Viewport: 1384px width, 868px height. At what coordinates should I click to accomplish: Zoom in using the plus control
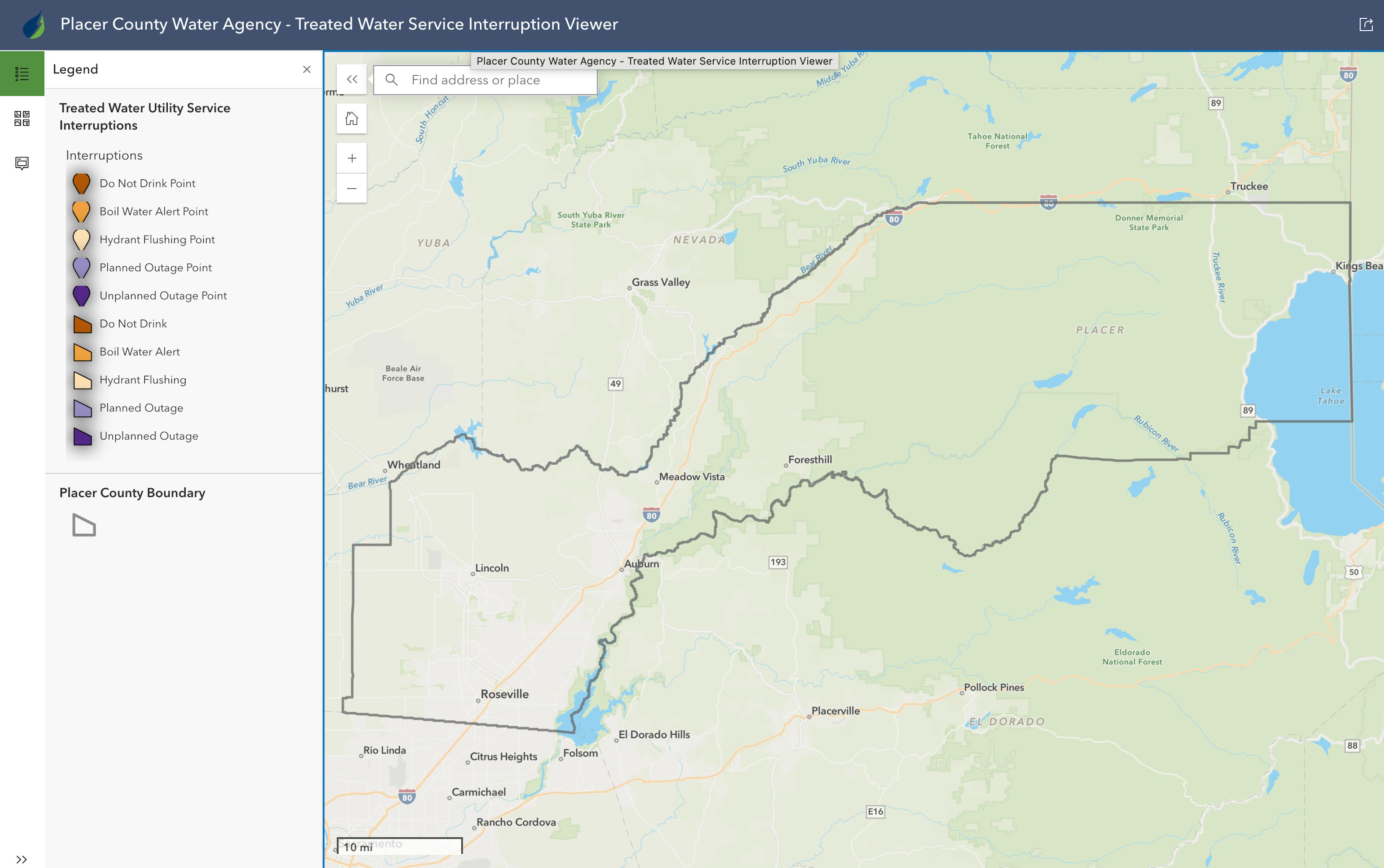tap(351, 158)
